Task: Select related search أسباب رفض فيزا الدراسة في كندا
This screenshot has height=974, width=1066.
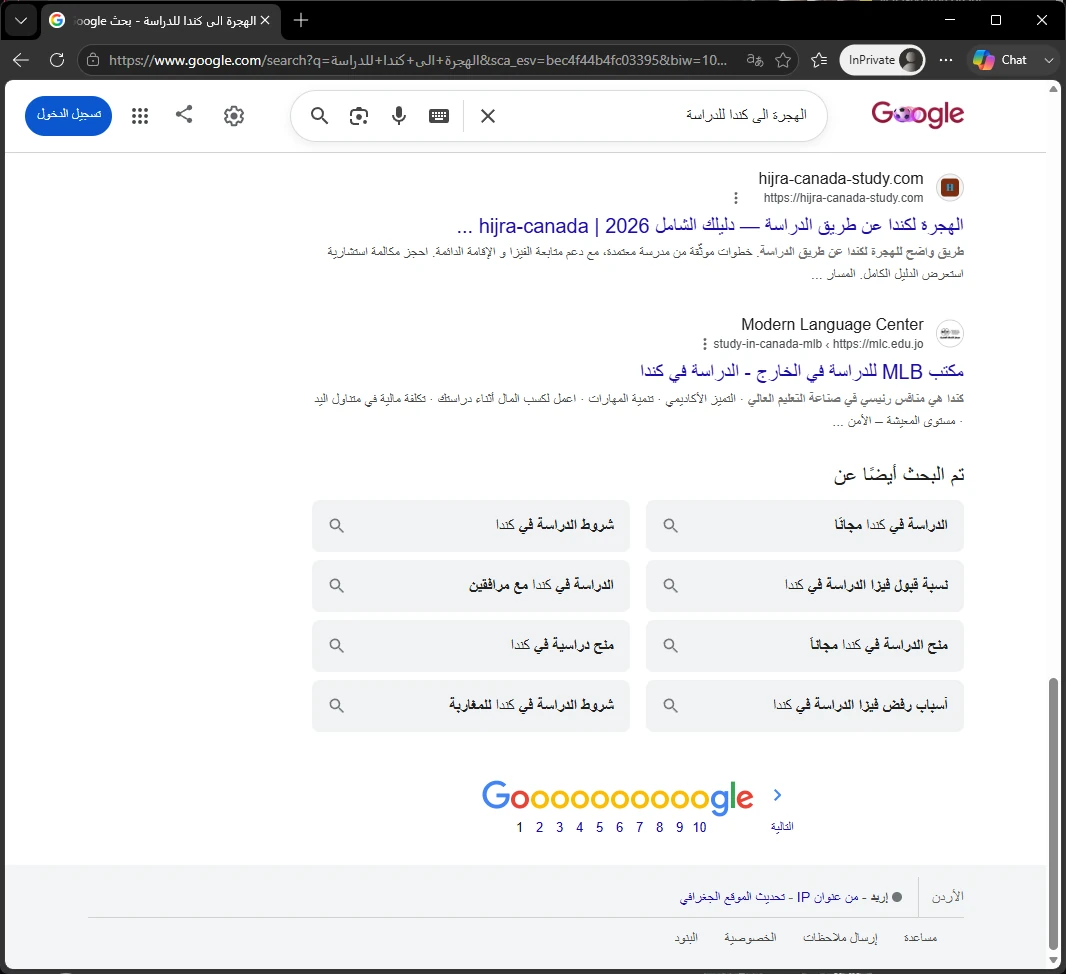Action: tap(804, 706)
